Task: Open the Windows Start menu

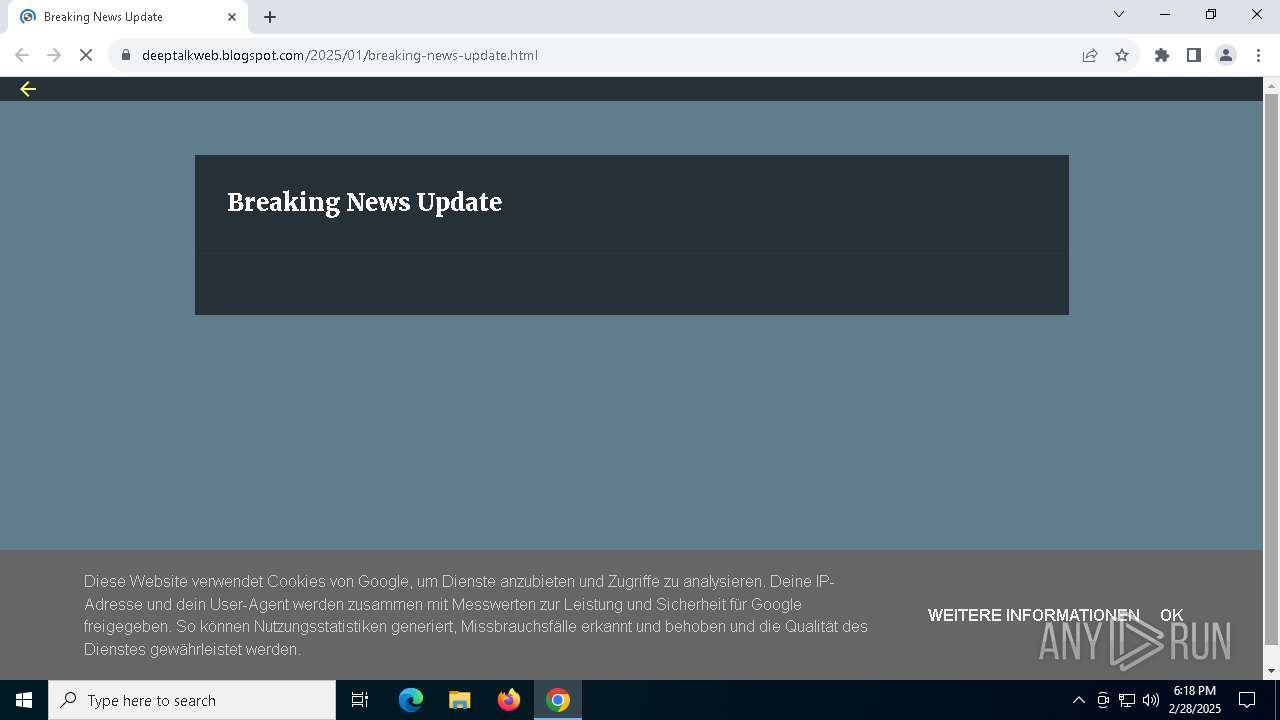Action: (x=24, y=700)
